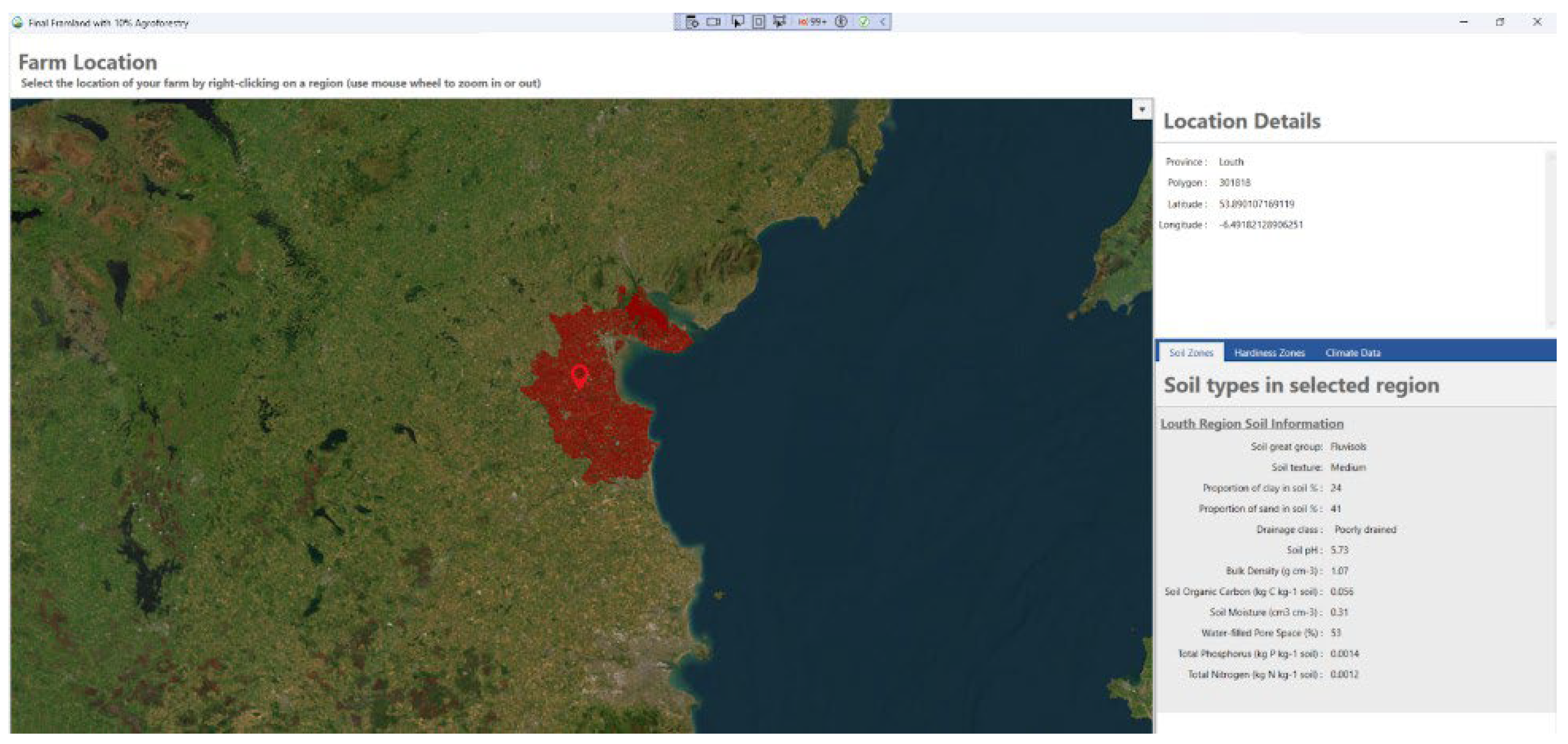Click the green Hot Reload checkmark icon
The image size is (1568, 744).
click(864, 22)
